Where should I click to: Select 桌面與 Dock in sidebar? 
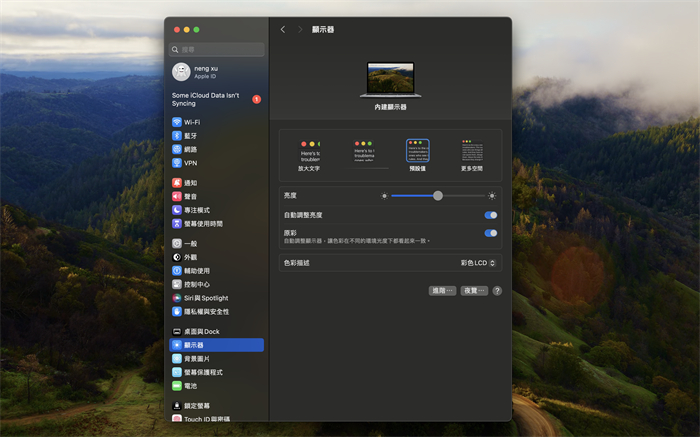[x=201, y=331]
